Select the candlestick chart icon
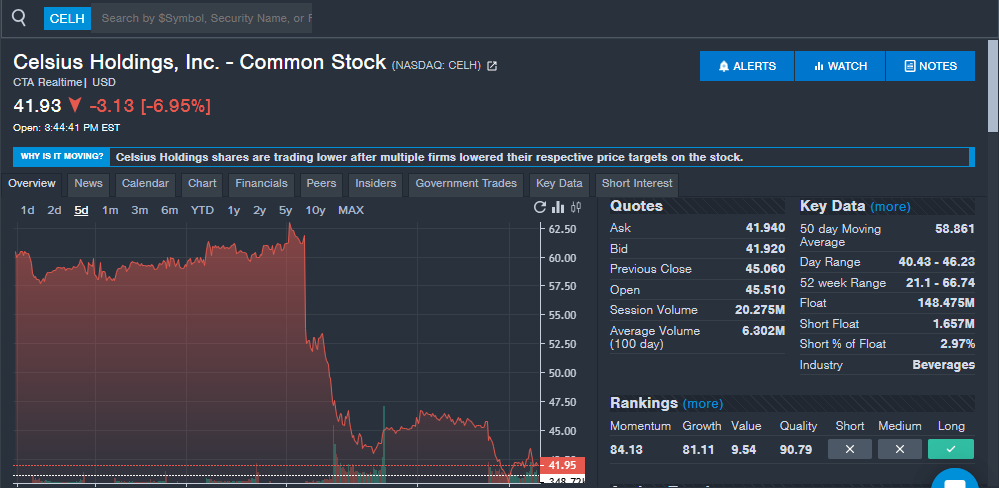This screenshot has width=999, height=488. click(x=576, y=208)
